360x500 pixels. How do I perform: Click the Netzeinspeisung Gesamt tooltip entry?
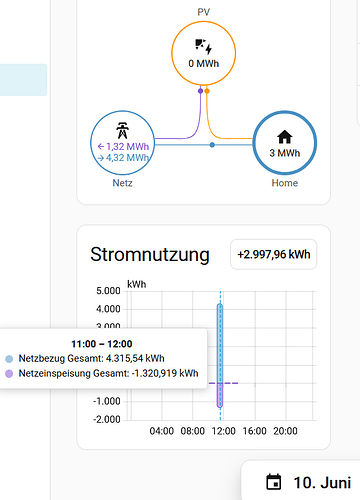pos(102,373)
